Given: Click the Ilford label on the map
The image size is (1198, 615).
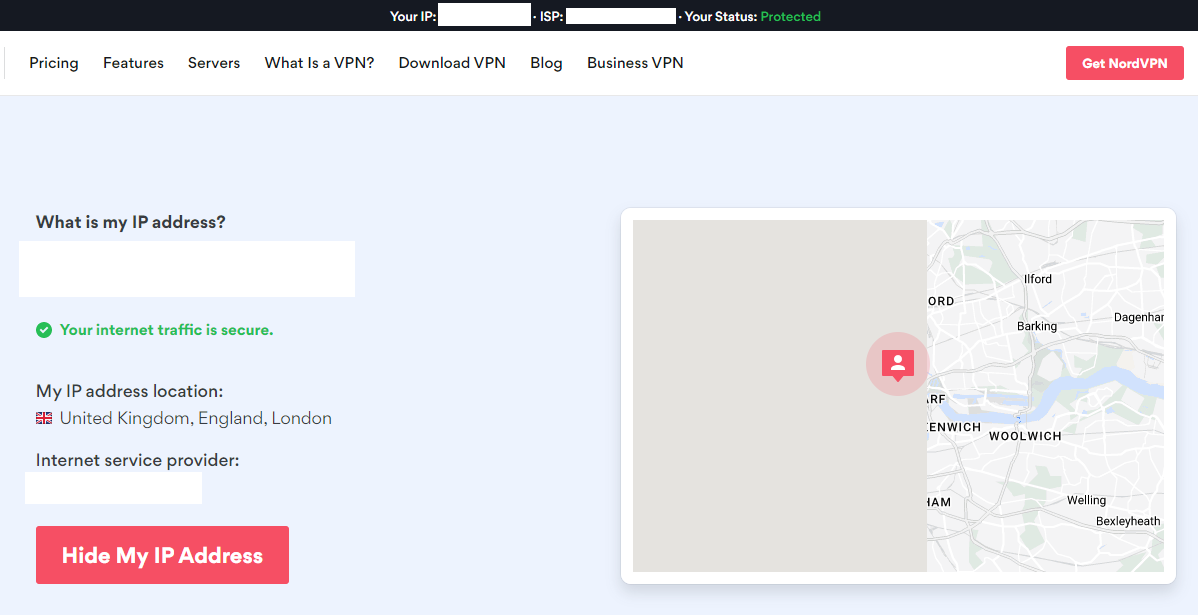Looking at the screenshot, I should click(x=1038, y=279).
